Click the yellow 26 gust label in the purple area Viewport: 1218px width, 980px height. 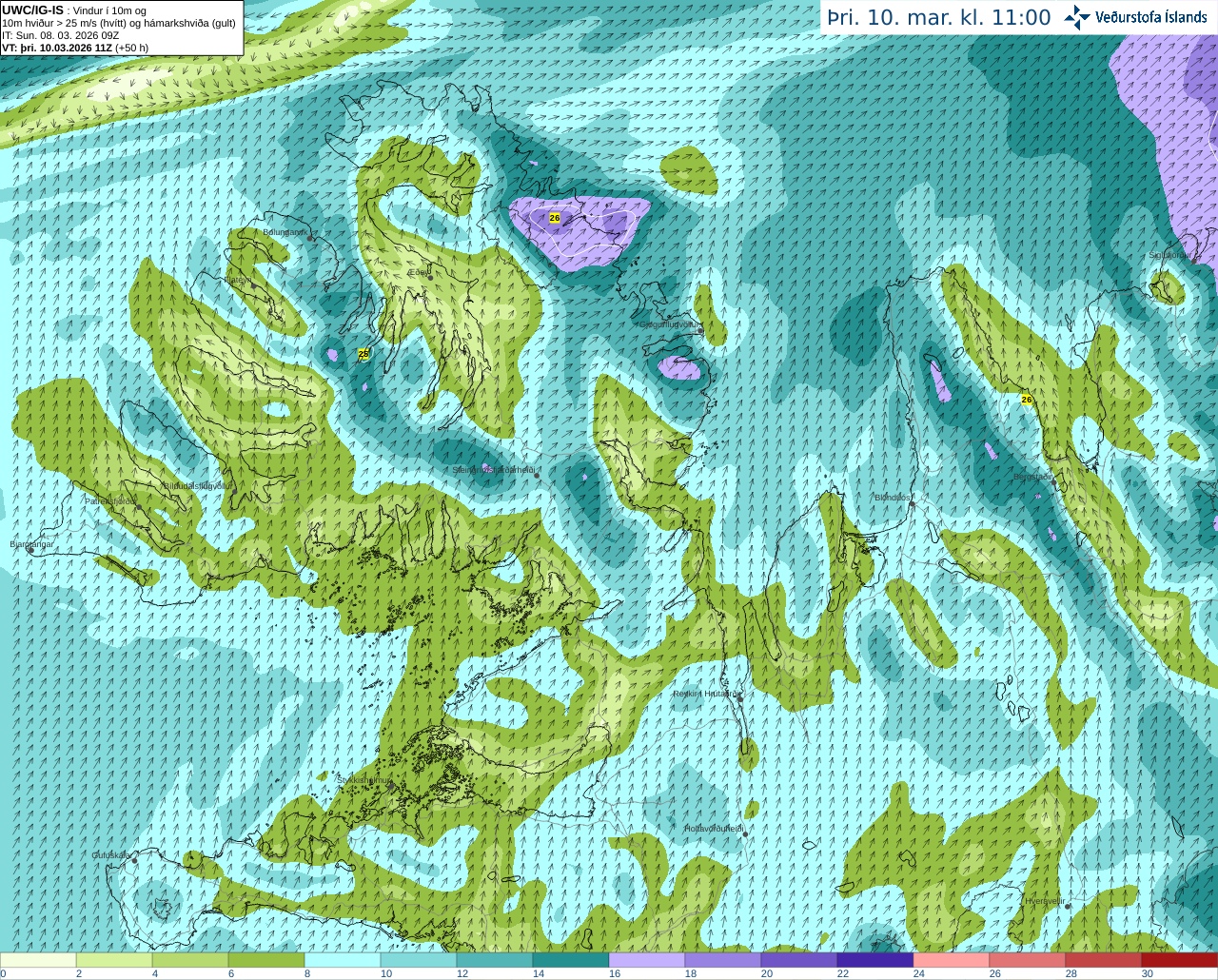[555, 218]
